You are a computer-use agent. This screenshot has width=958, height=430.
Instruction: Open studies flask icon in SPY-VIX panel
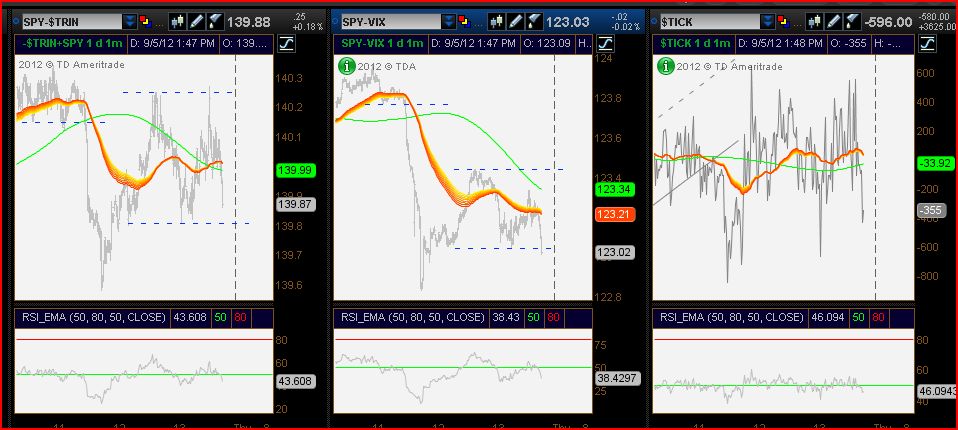point(533,22)
